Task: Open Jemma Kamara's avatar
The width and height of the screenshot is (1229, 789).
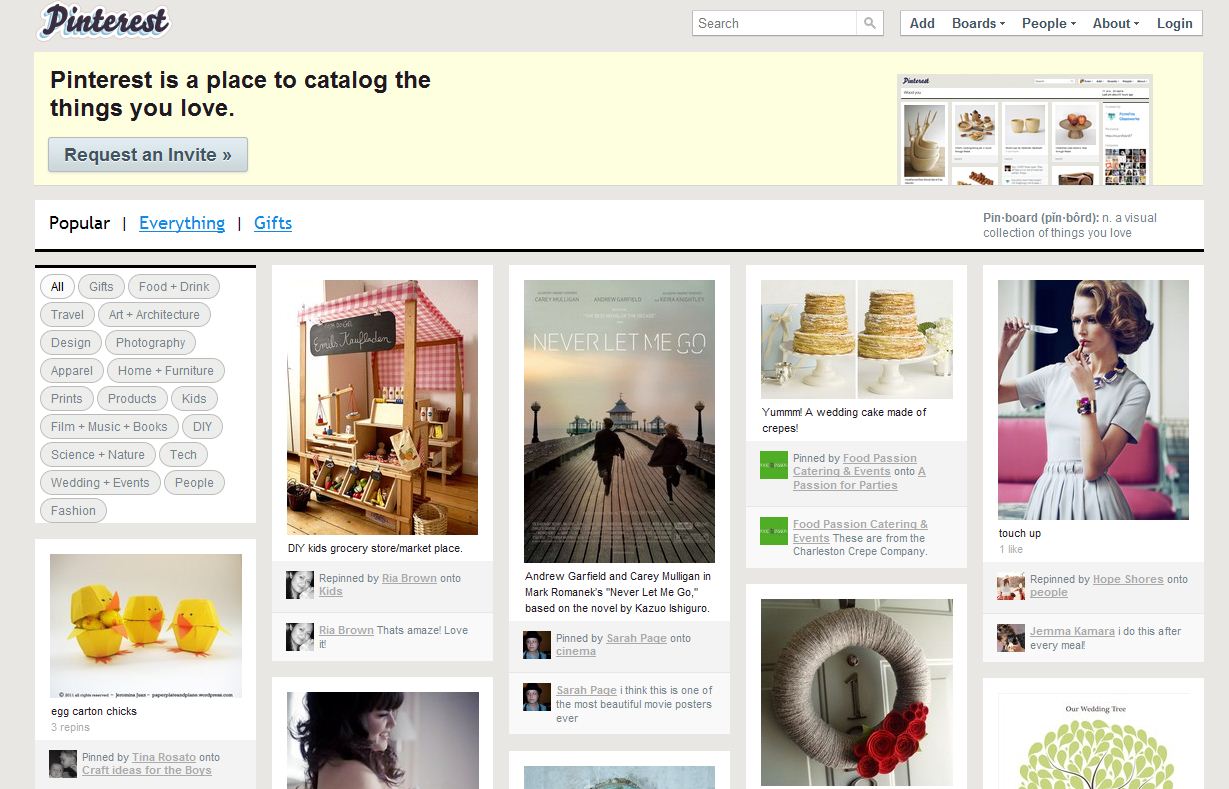Action: point(1011,638)
